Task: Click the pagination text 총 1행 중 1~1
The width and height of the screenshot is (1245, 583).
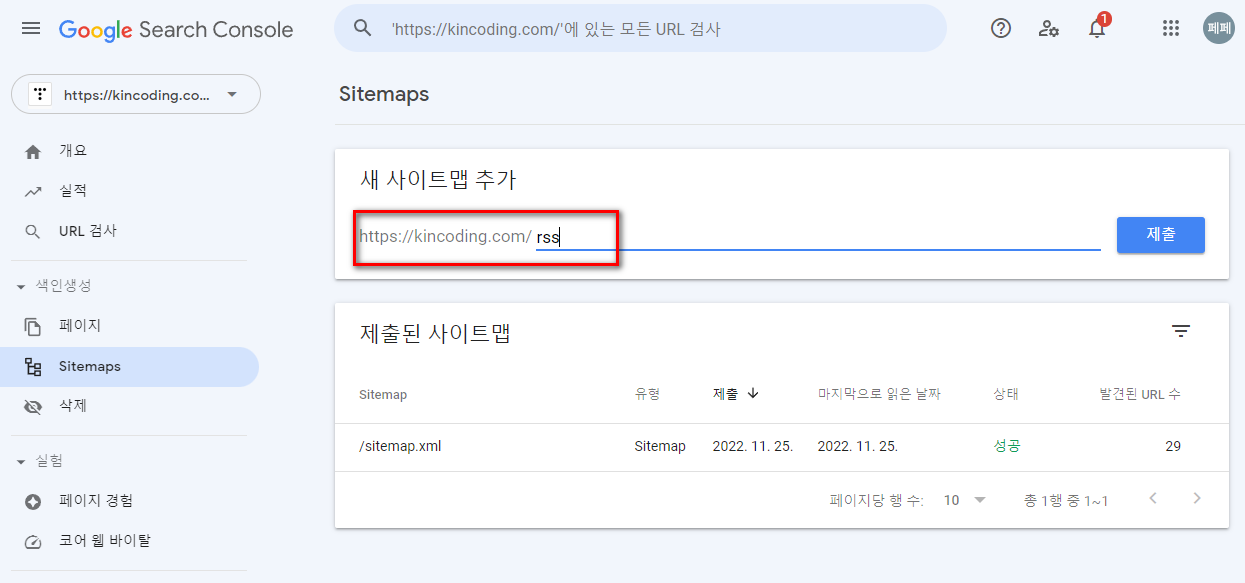Action: (1066, 500)
